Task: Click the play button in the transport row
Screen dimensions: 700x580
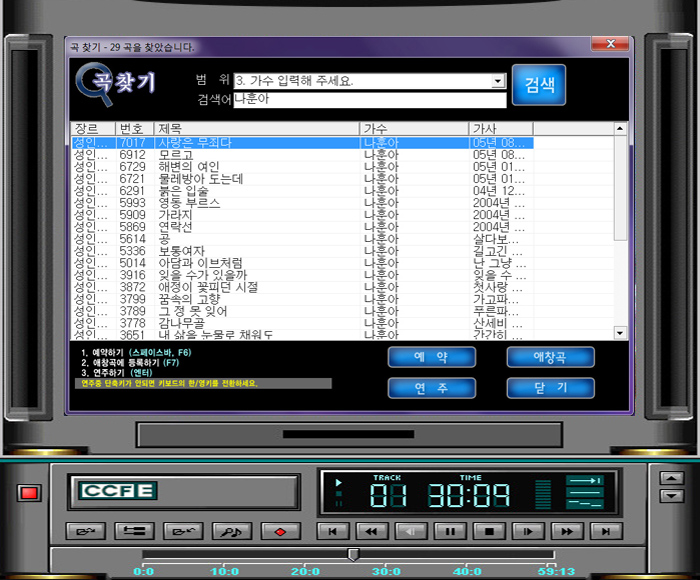Action: [x=528, y=531]
